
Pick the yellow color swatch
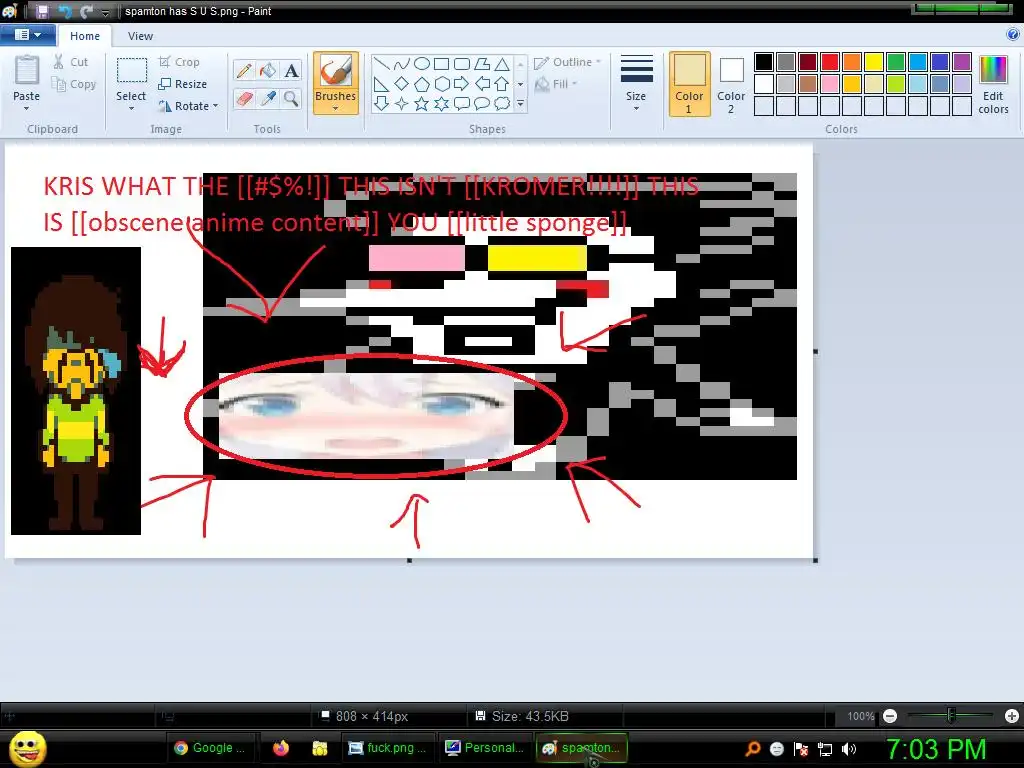pos(874,62)
